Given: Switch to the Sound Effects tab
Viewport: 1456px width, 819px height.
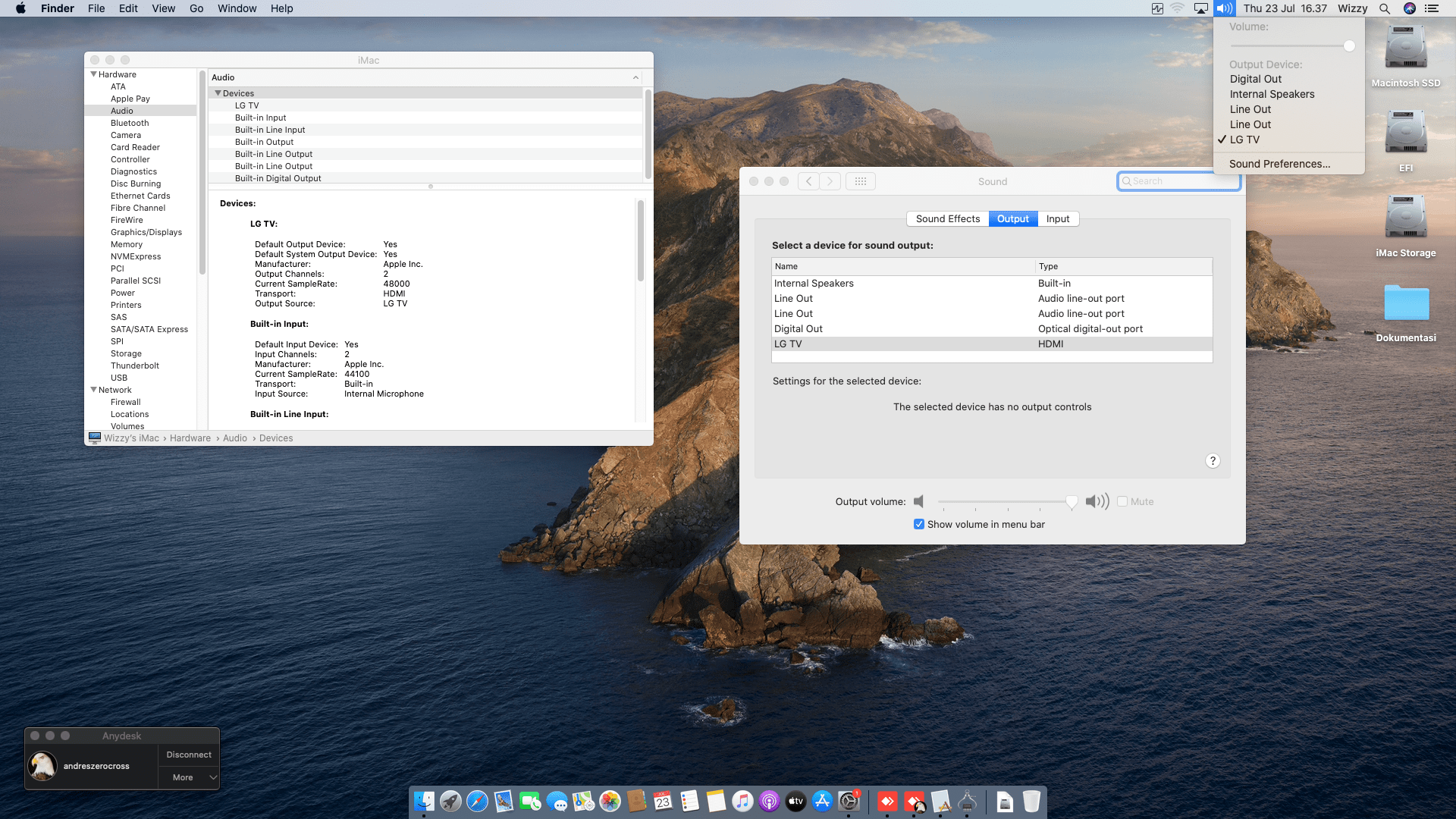Looking at the screenshot, I should [x=948, y=218].
